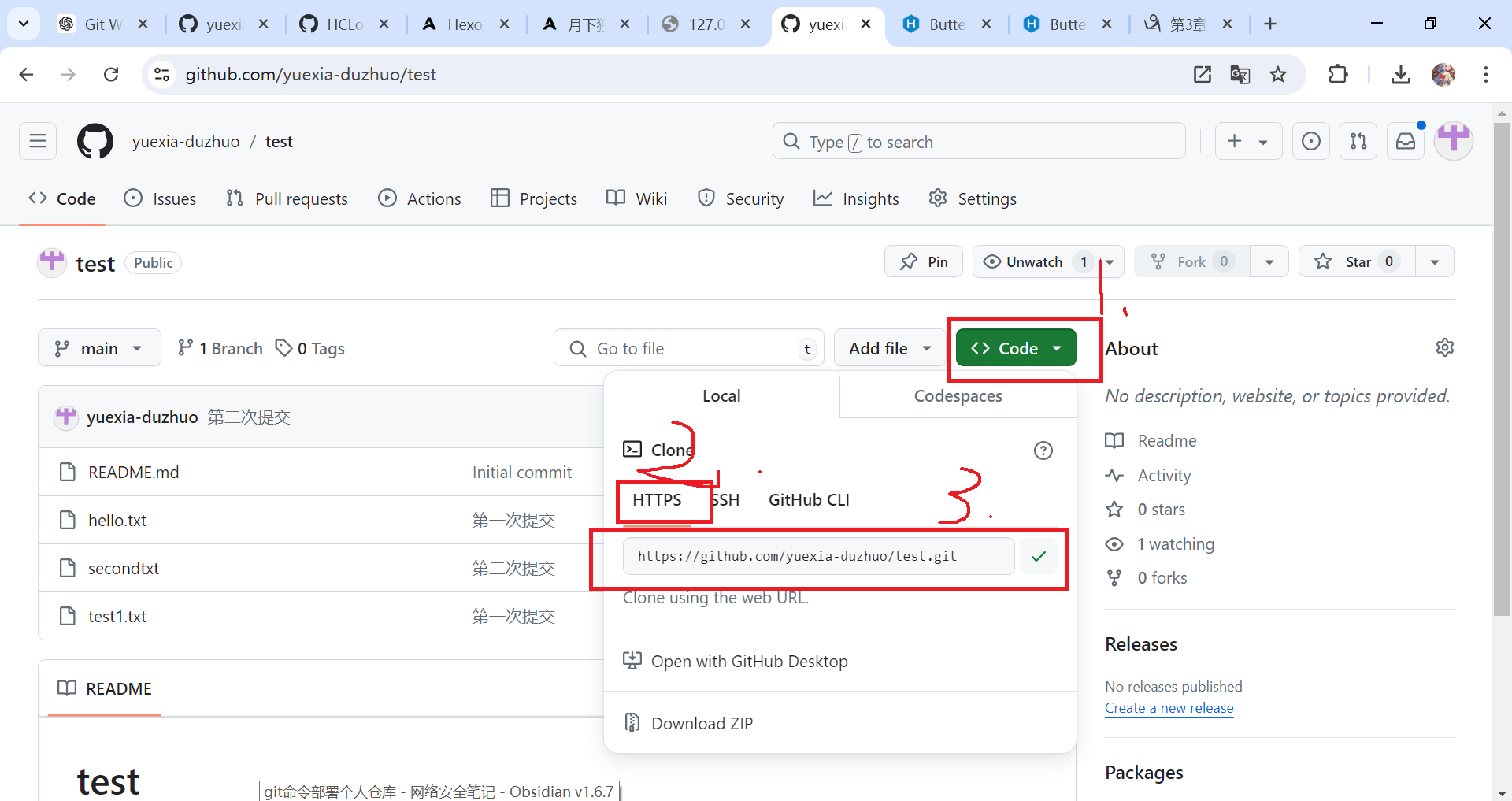The width and height of the screenshot is (1512, 801).
Task: Bookmark this page with the star icon
Action: coord(1278,74)
